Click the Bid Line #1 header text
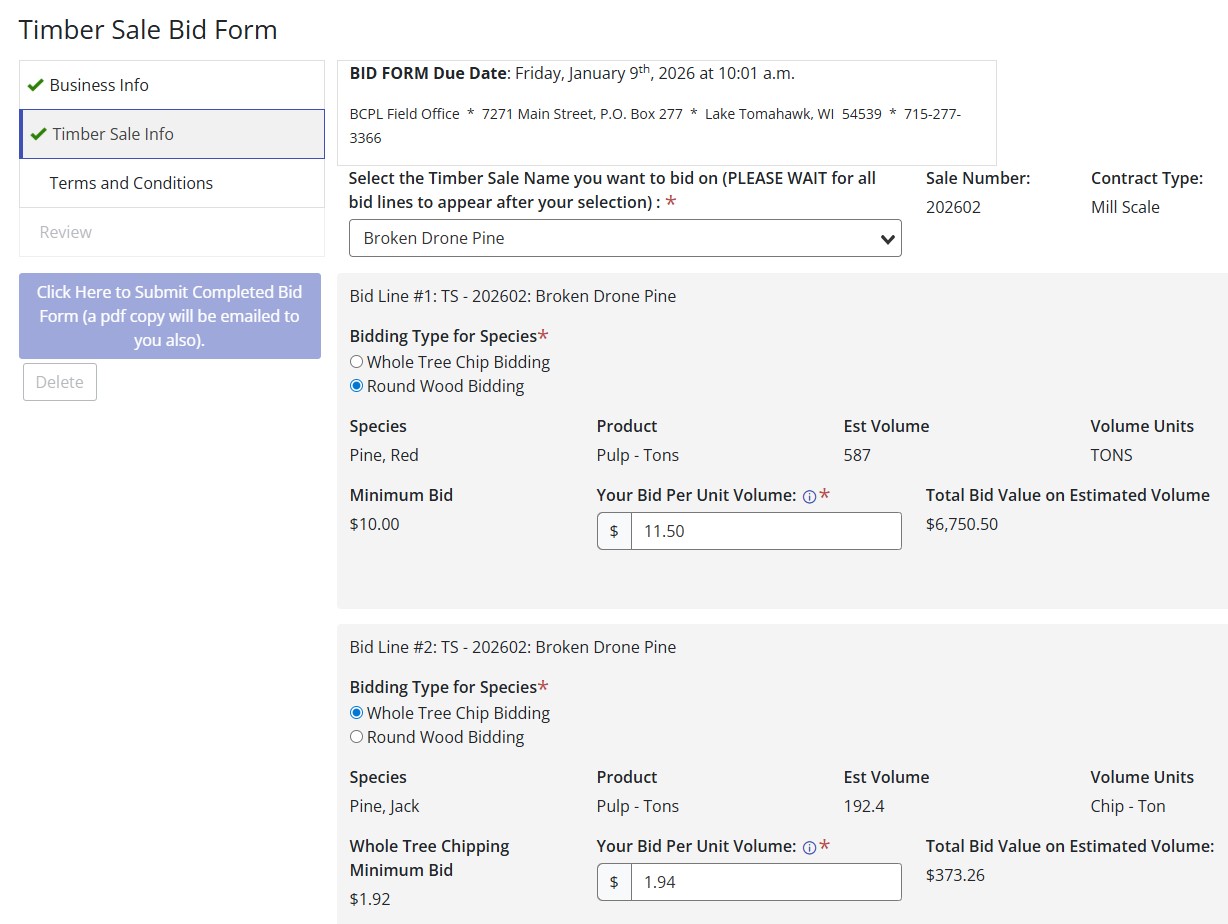Screen dimensions: 1228x924 [x=513, y=296]
